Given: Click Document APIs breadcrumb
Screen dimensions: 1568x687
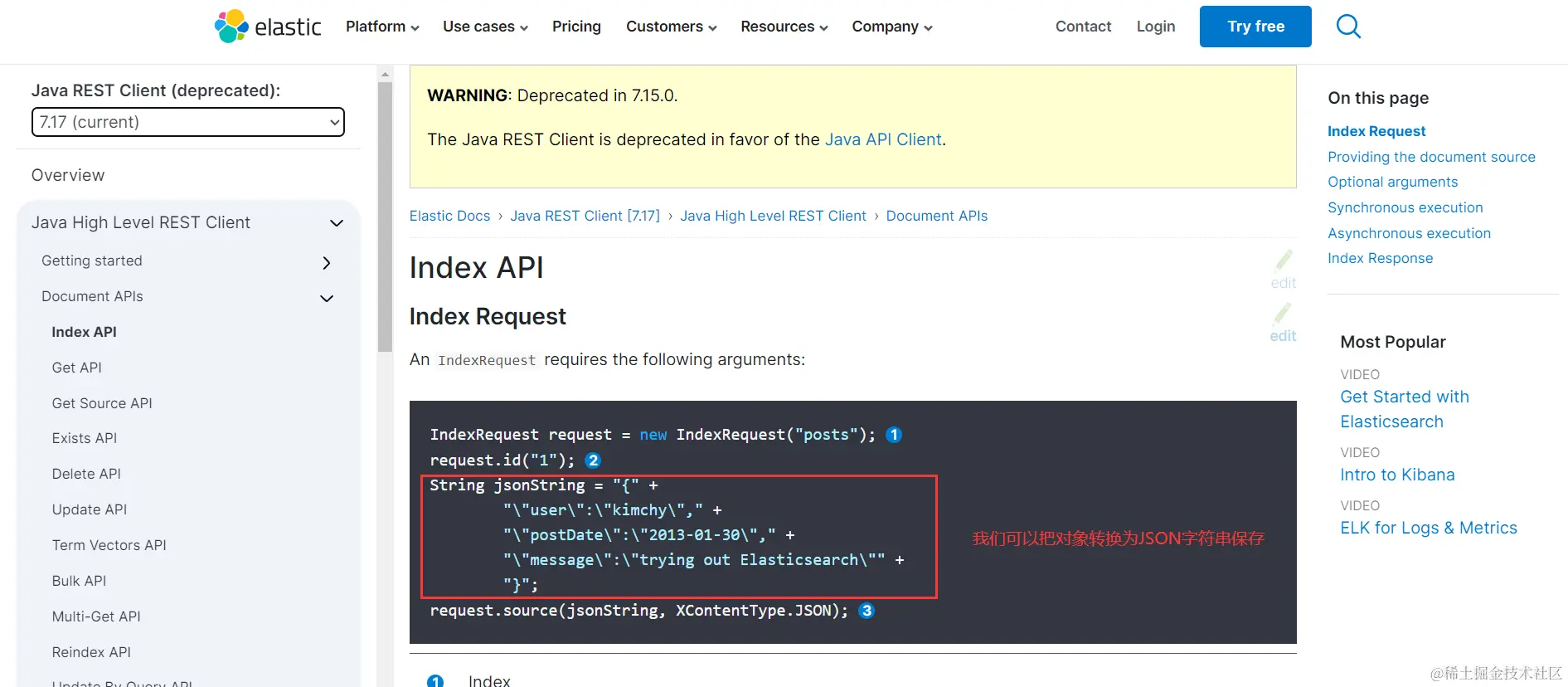Looking at the screenshot, I should [x=936, y=216].
